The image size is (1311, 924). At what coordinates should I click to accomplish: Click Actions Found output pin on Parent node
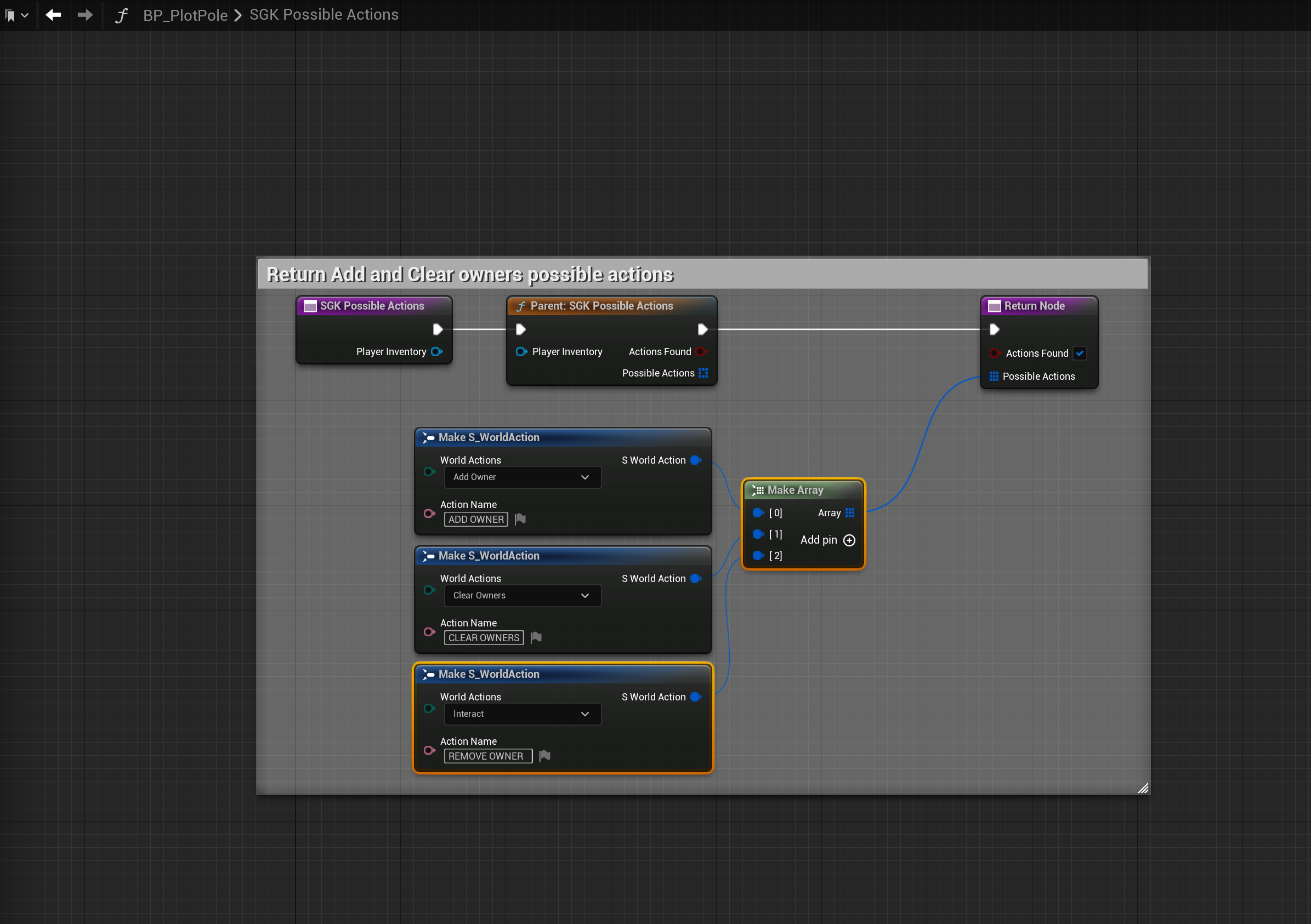701,351
